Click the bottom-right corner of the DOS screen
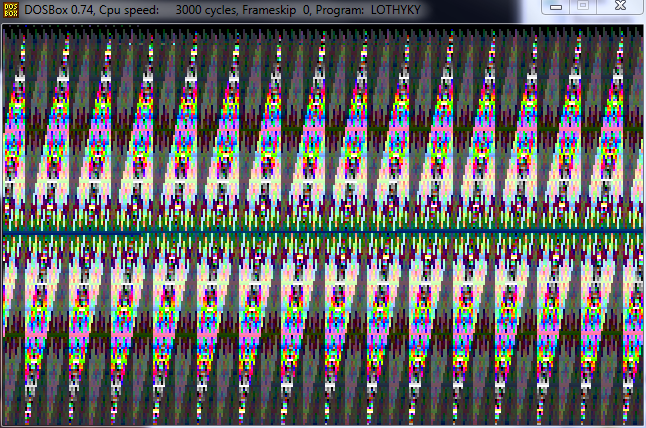The height and width of the screenshot is (428, 646). tap(639, 423)
